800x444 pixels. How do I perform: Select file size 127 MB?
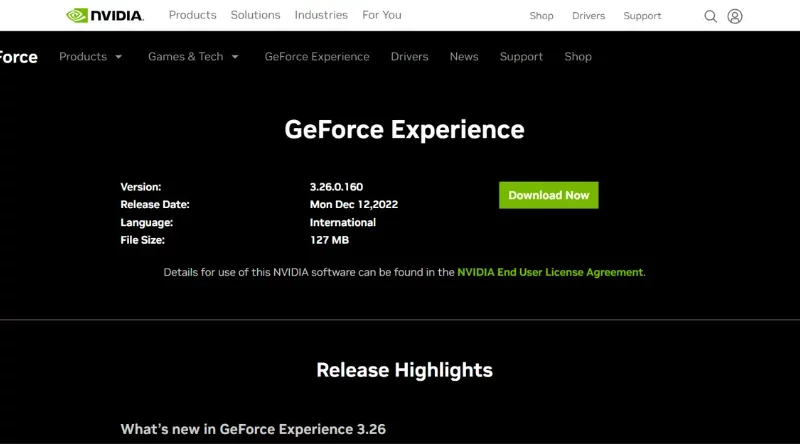click(x=329, y=240)
